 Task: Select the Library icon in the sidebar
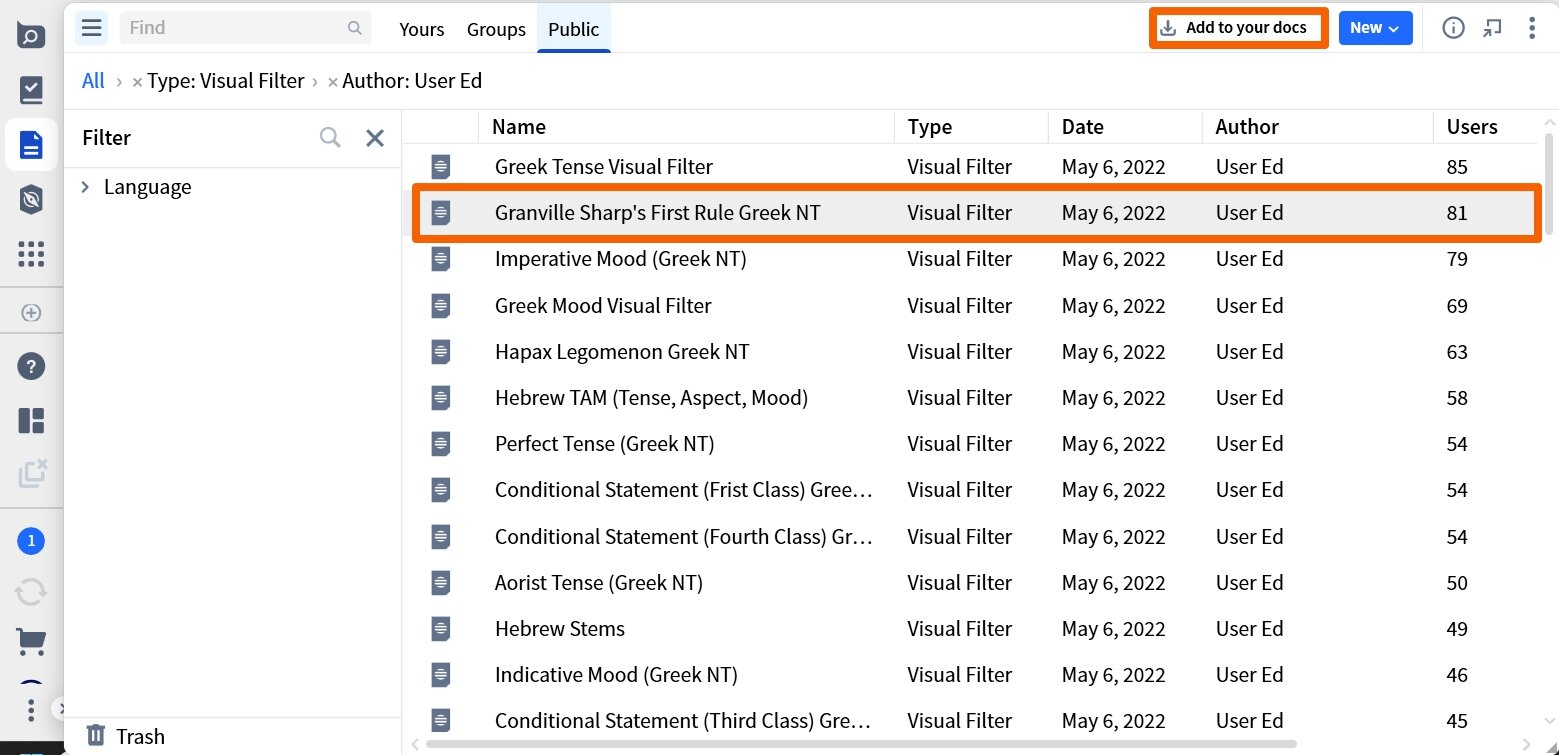(x=32, y=90)
